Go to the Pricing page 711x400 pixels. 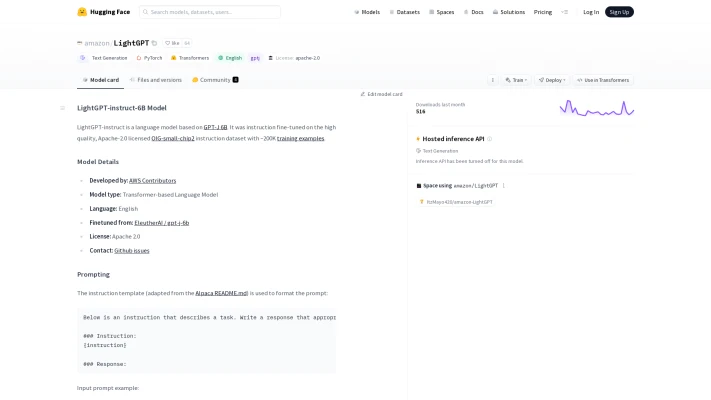[x=543, y=12]
